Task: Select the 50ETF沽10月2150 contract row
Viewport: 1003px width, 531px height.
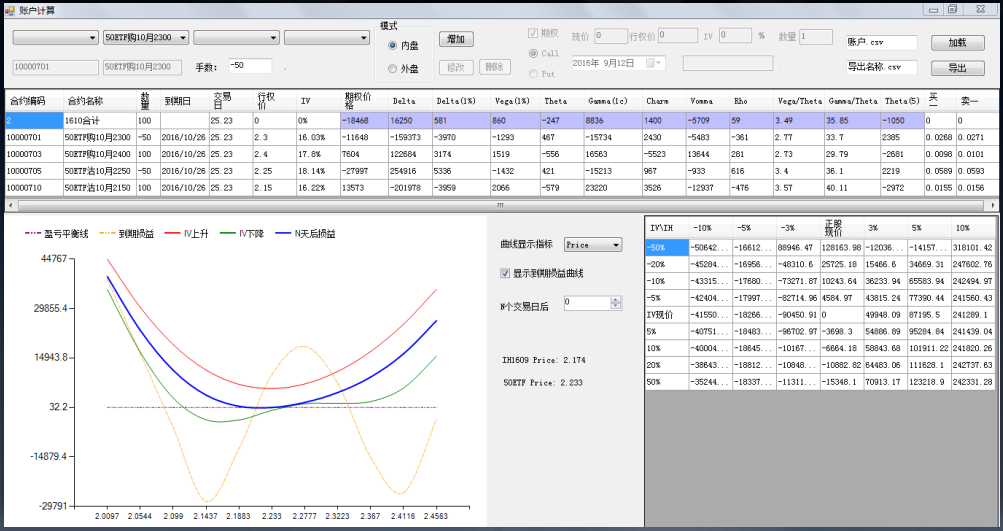Action: coord(501,187)
